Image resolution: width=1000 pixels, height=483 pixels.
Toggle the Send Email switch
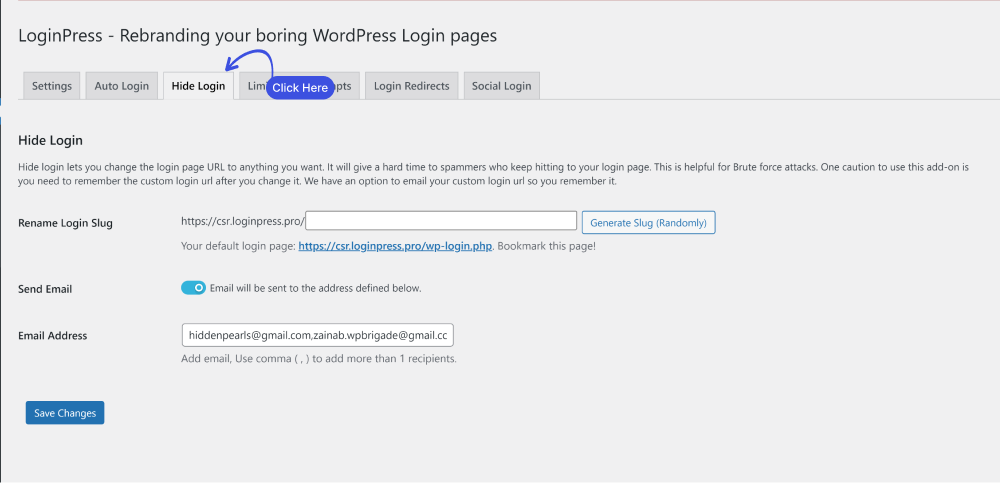(193, 288)
